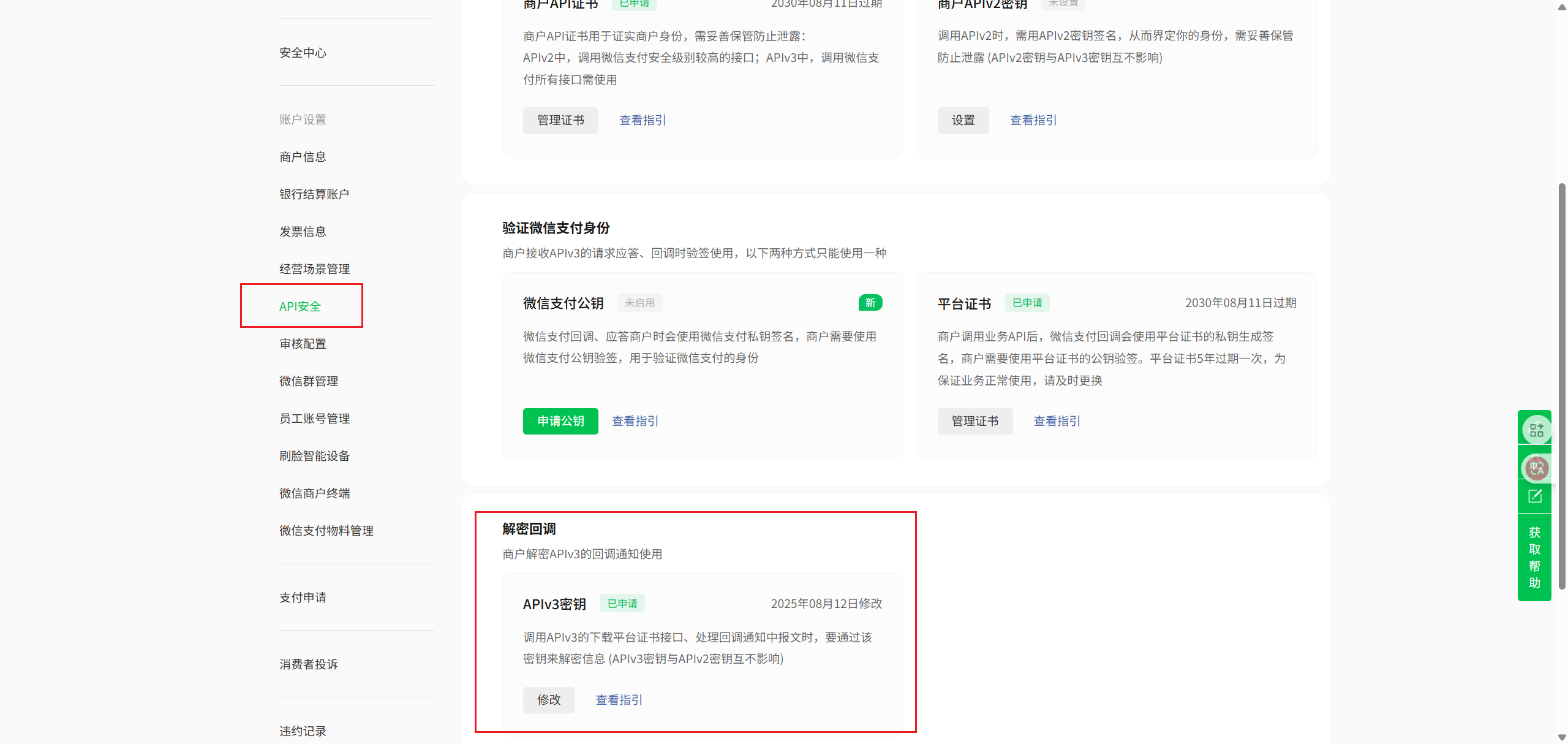The height and width of the screenshot is (744, 1568).
Task: Open 查看指引 link under 微信支付公钥
Action: pyautogui.click(x=635, y=421)
